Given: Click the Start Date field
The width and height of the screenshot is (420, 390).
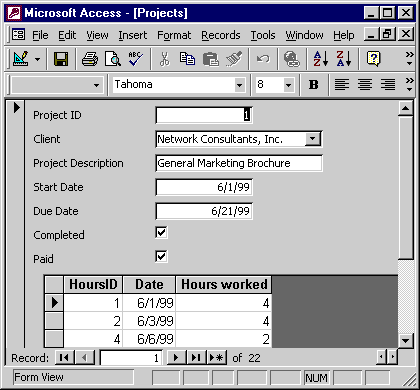Looking at the screenshot, I should [x=204, y=187].
